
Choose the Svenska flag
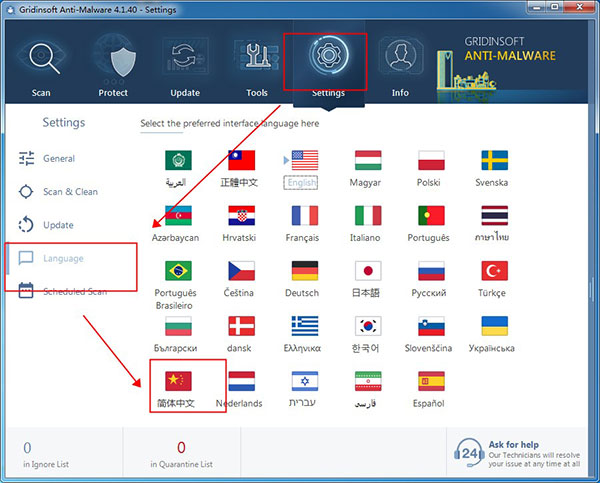(x=494, y=160)
